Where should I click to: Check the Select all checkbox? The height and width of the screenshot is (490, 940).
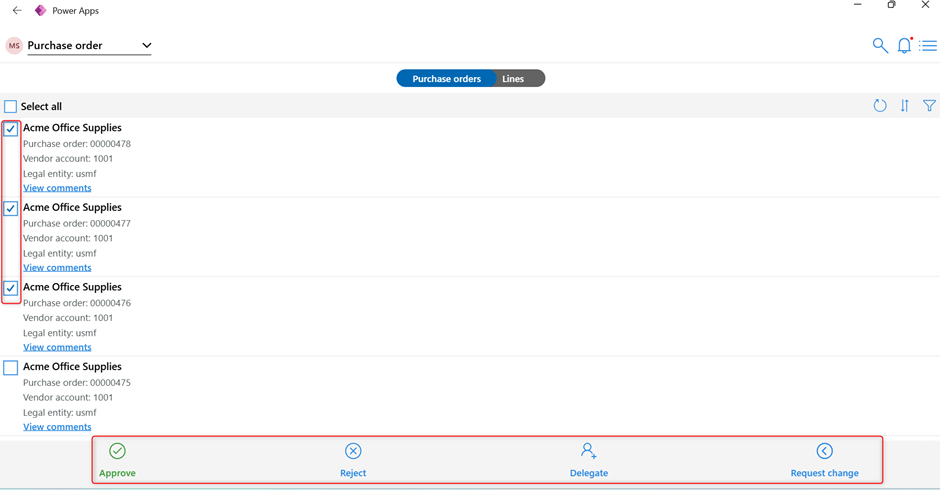pos(11,107)
